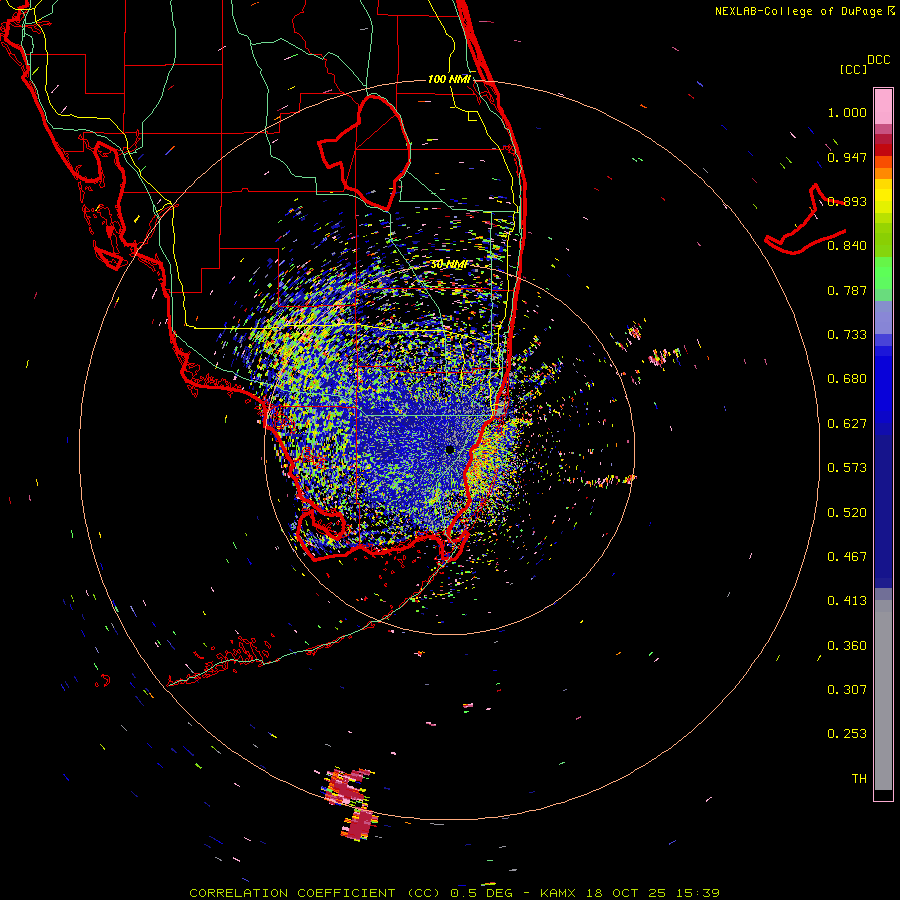Click the 0.360 color scale label
The image size is (900, 900).
click(x=847, y=646)
